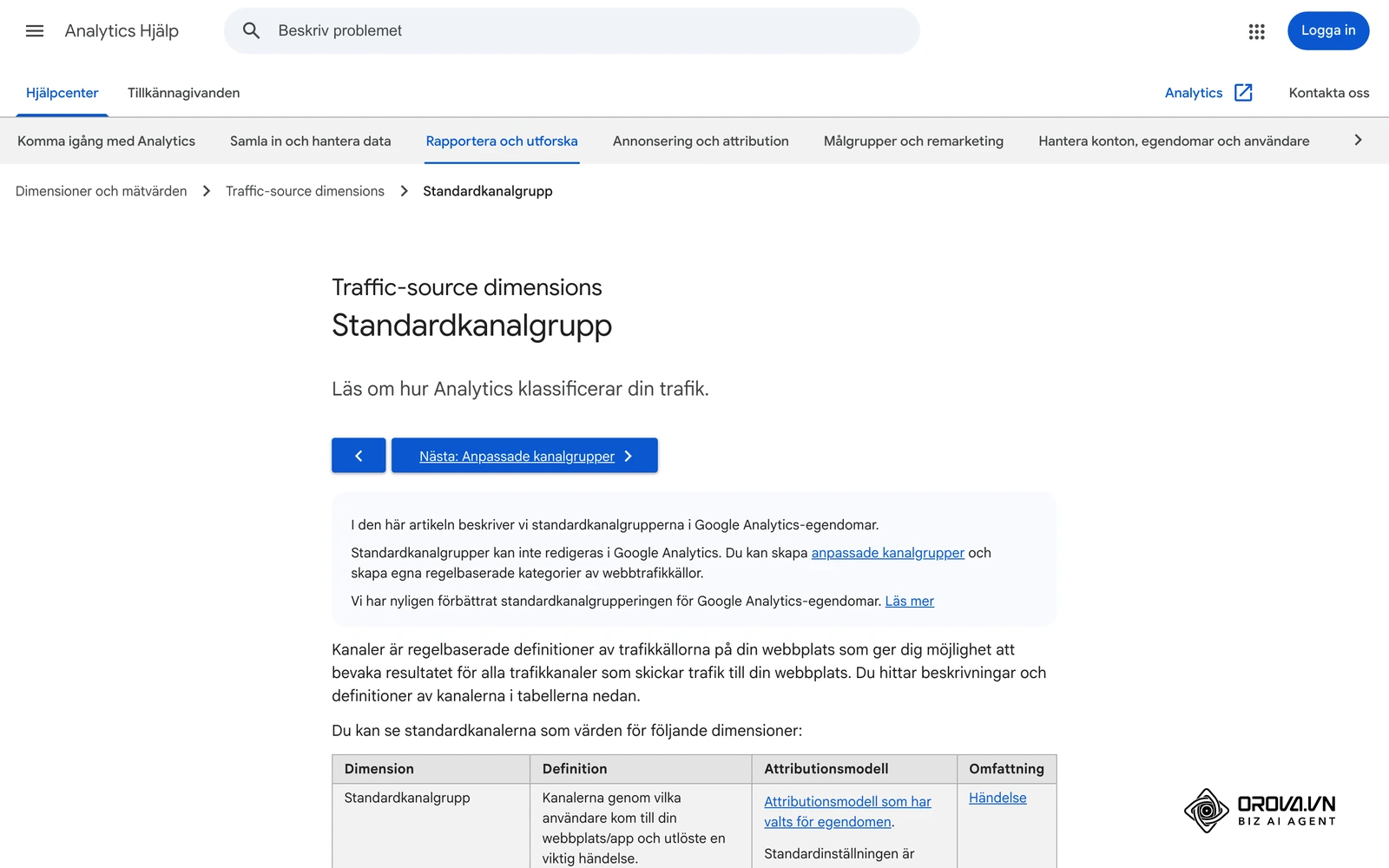This screenshot has width=1389, height=868.
Task: Sign in using the Logga in button
Action: pos(1328,31)
